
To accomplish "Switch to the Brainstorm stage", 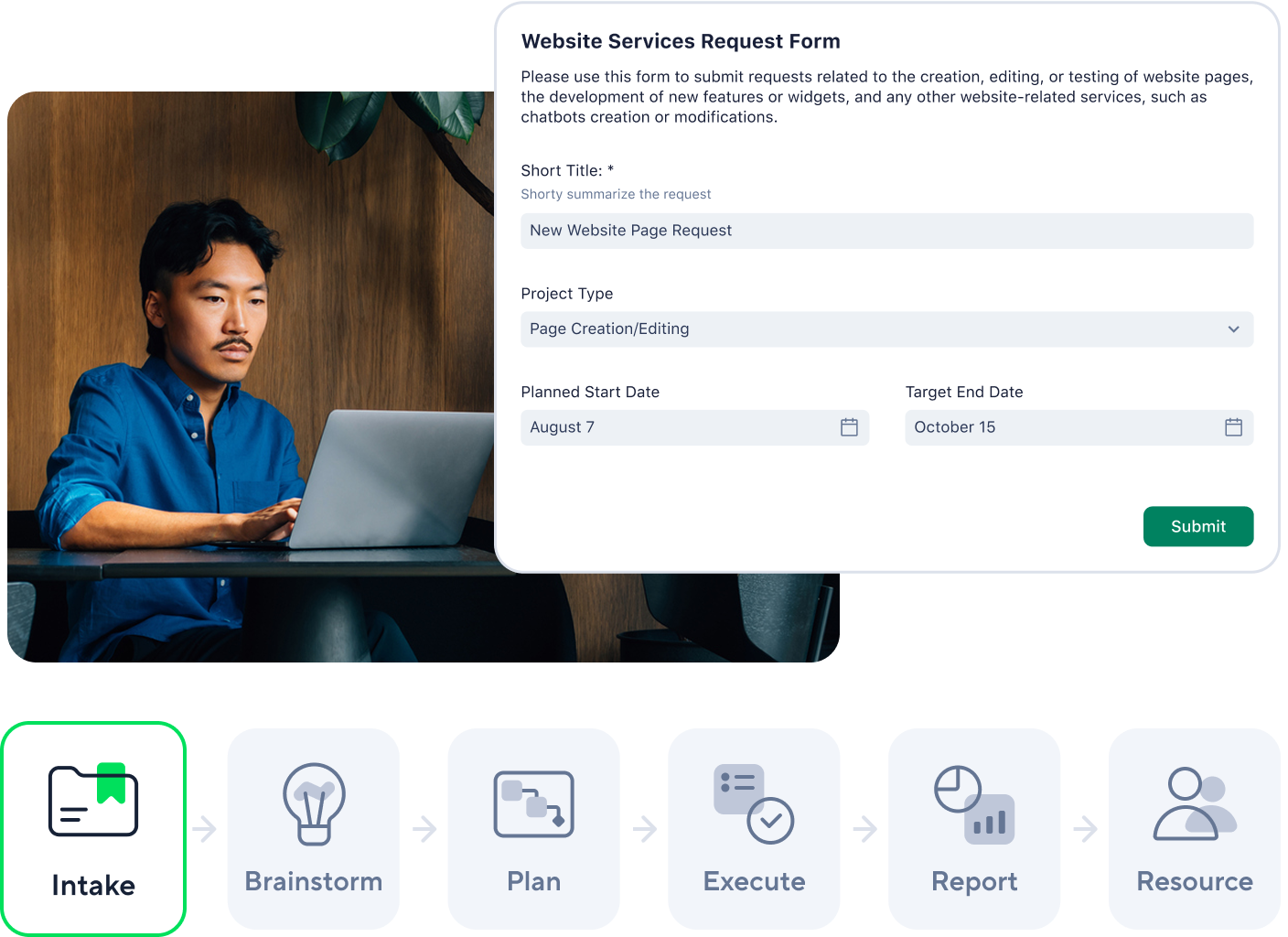I will point(313,828).
